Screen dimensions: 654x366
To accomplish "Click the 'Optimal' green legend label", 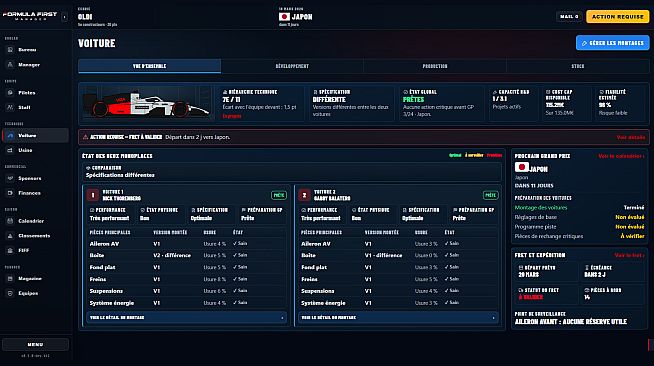I will pyautogui.click(x=455, y=155).
